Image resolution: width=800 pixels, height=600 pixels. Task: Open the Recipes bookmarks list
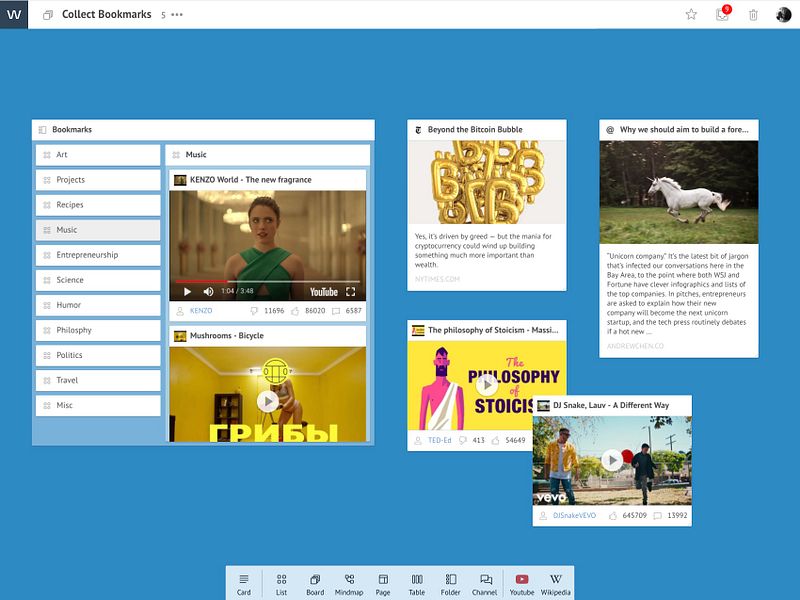click(x=98, y=205)
